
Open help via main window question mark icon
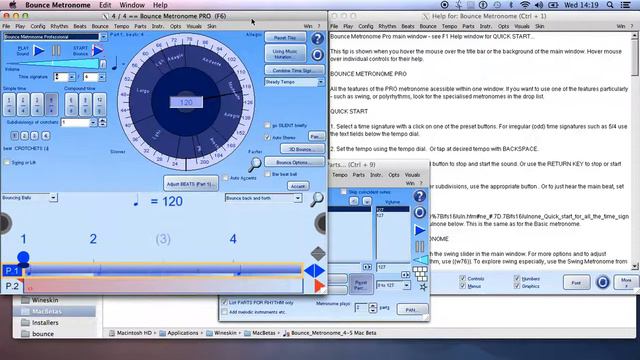(317, 38)
